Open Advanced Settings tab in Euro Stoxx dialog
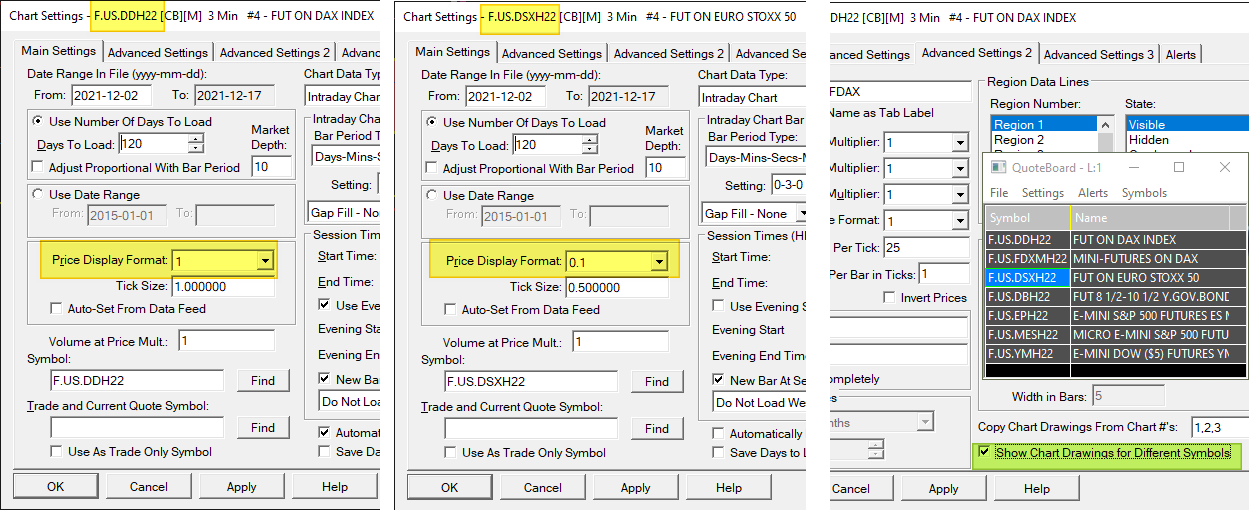1250x510 pixels. tap(552, 53)
